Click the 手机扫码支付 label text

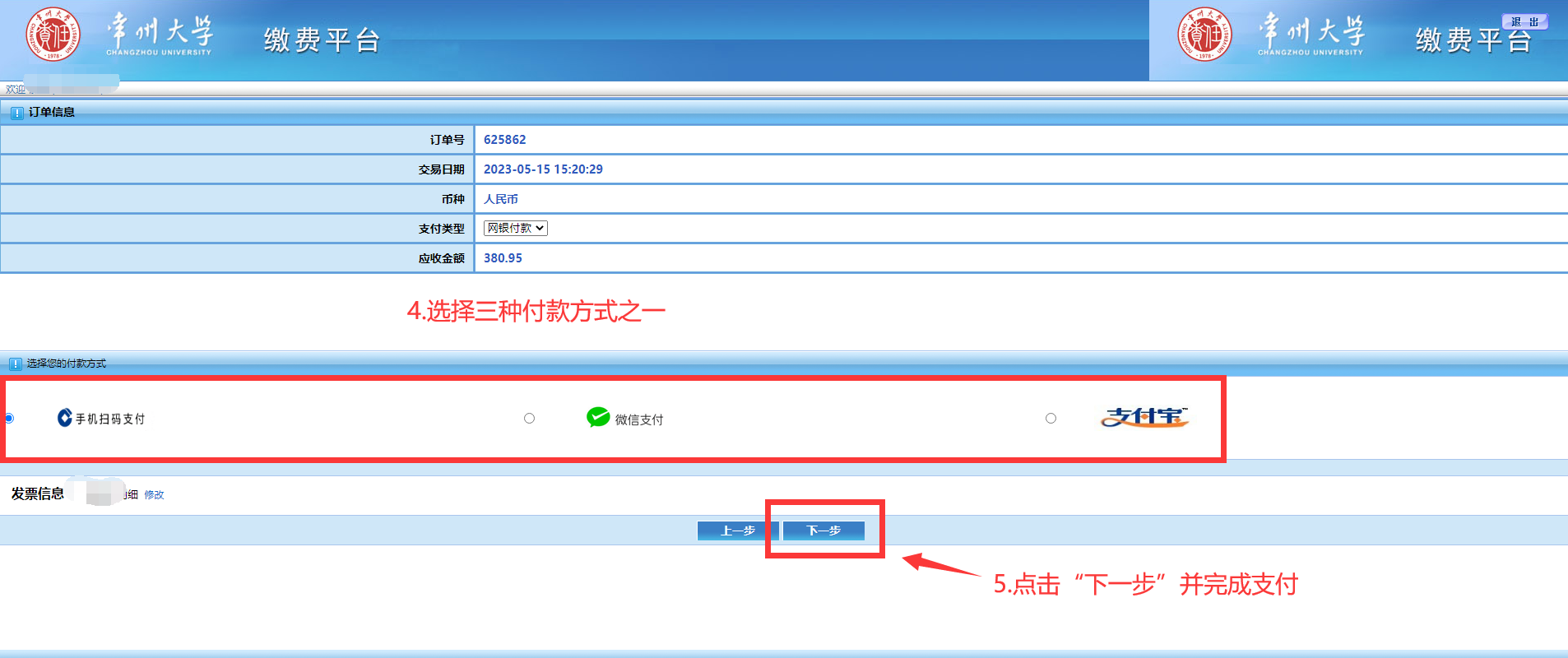coord(110,419)
